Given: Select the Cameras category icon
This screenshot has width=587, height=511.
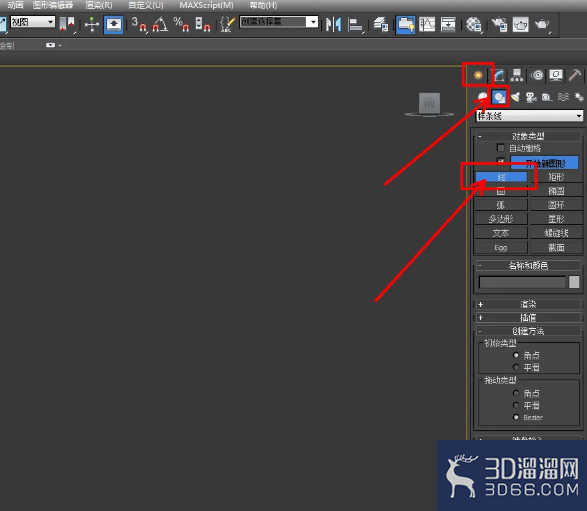Looking at the screenshot, I should [531, 97].
